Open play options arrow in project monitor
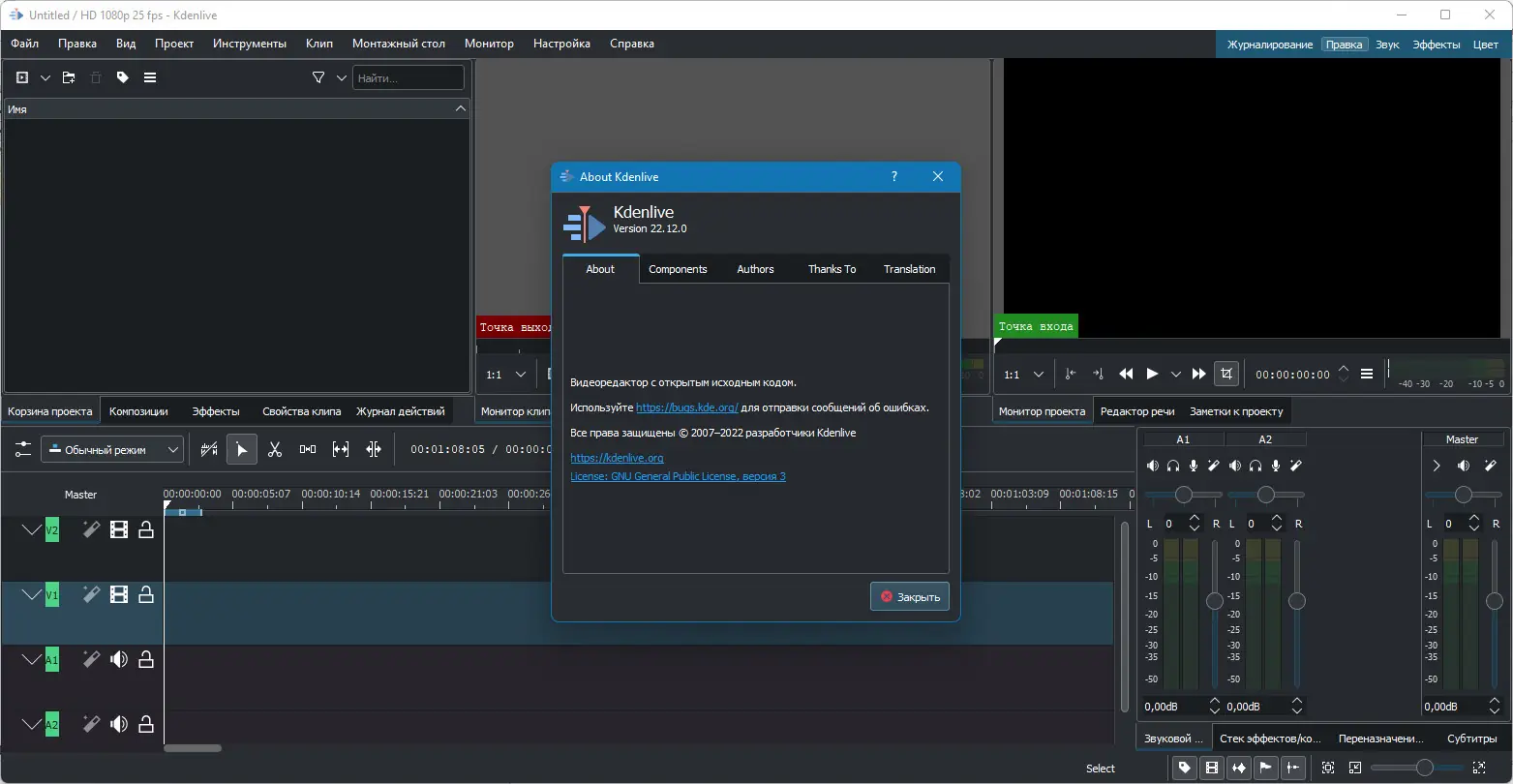The width and height of the screenshot is (1513, 784). [1176, 374]
